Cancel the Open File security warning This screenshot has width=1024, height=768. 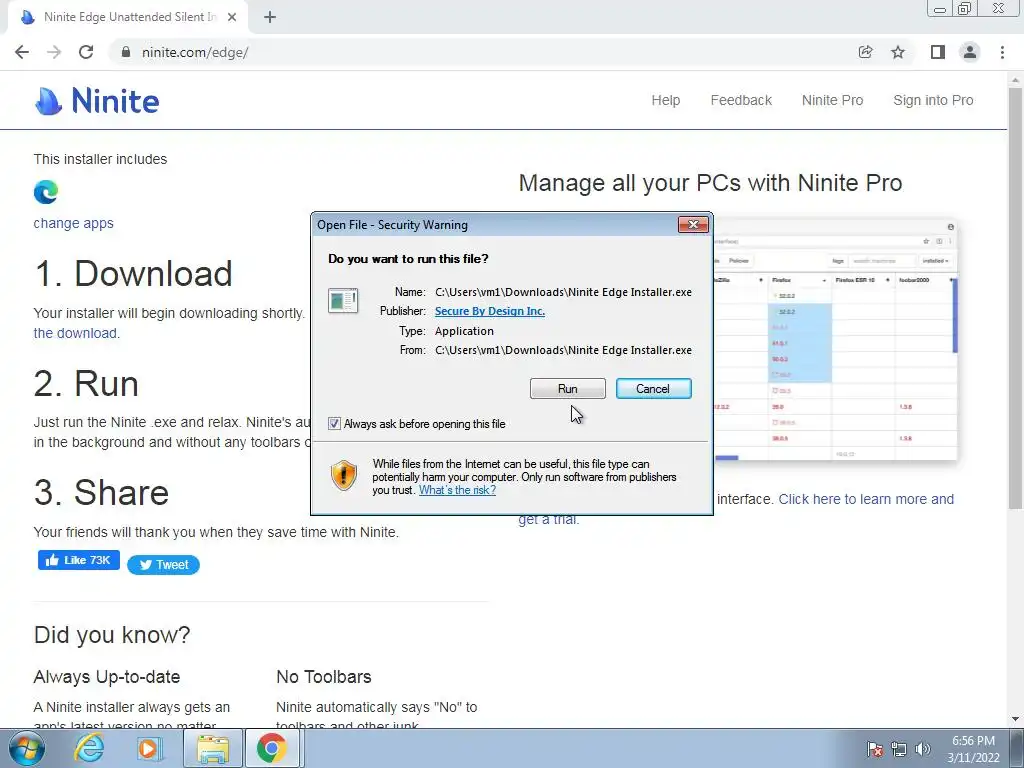(x=653, y=389)
